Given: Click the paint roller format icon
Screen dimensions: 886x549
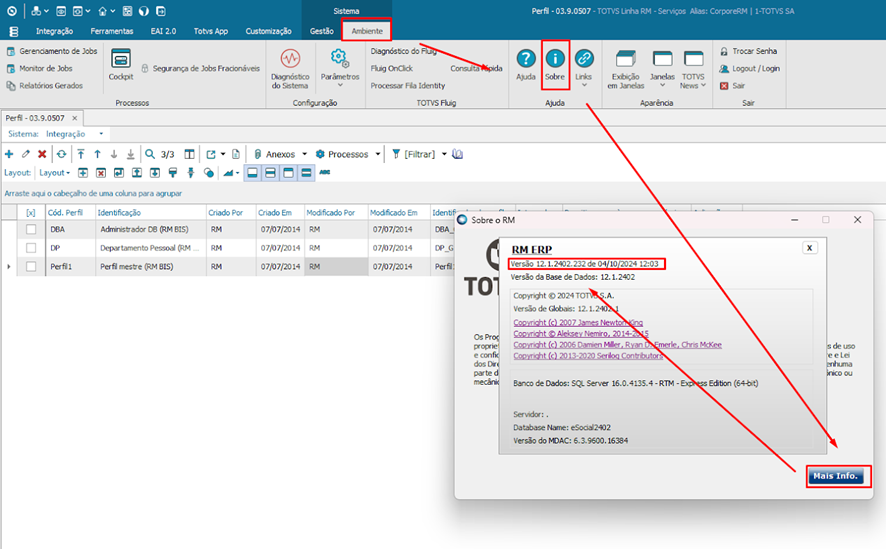Looking at the screenshot, I should (173, 173).
